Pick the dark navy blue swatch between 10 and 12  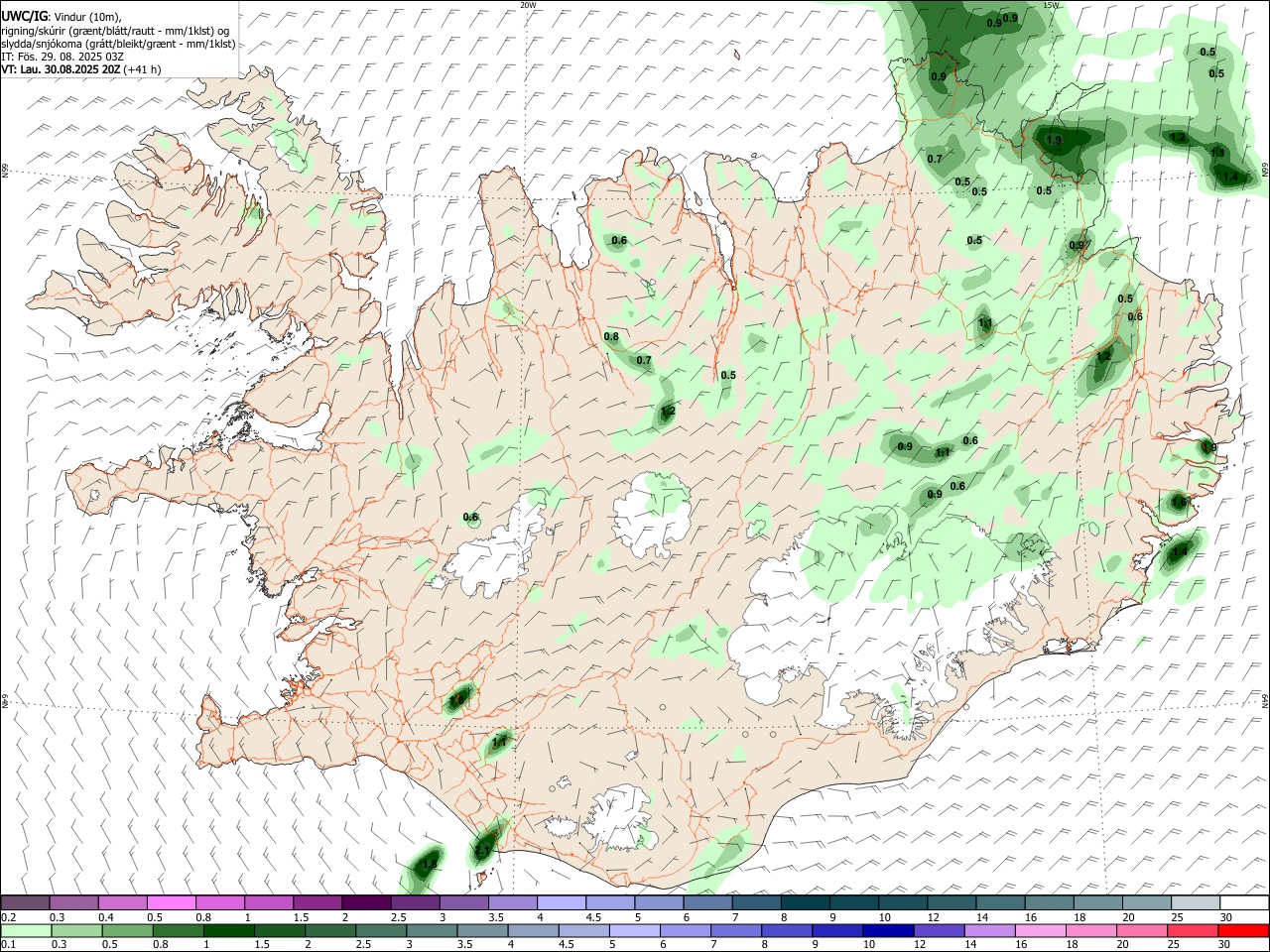(888, 930)
